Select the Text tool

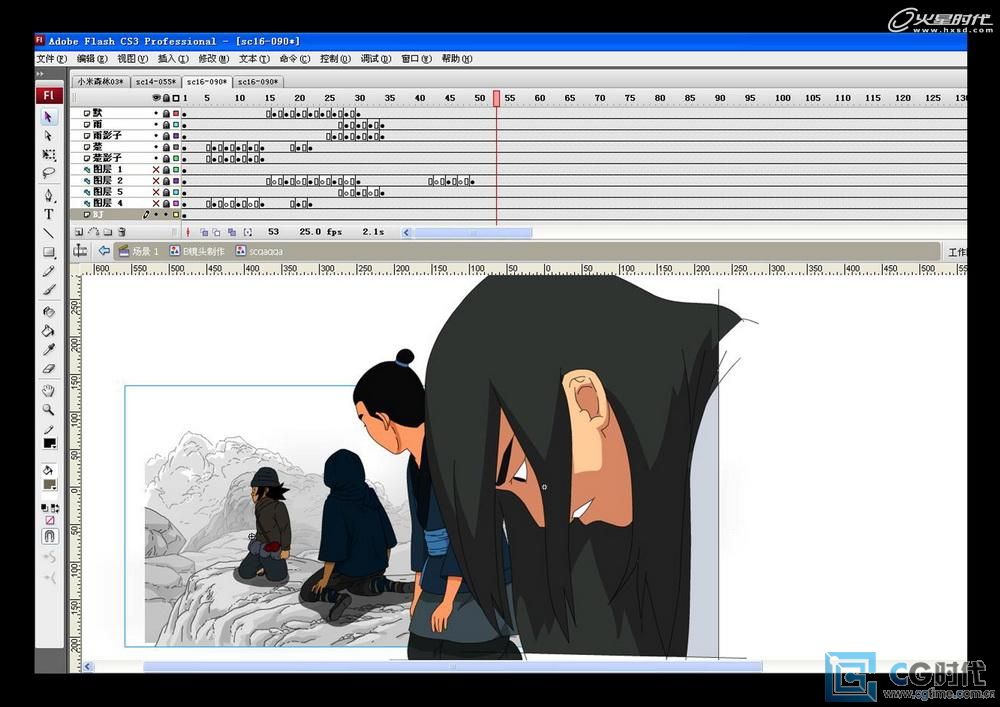coord(48,214)
